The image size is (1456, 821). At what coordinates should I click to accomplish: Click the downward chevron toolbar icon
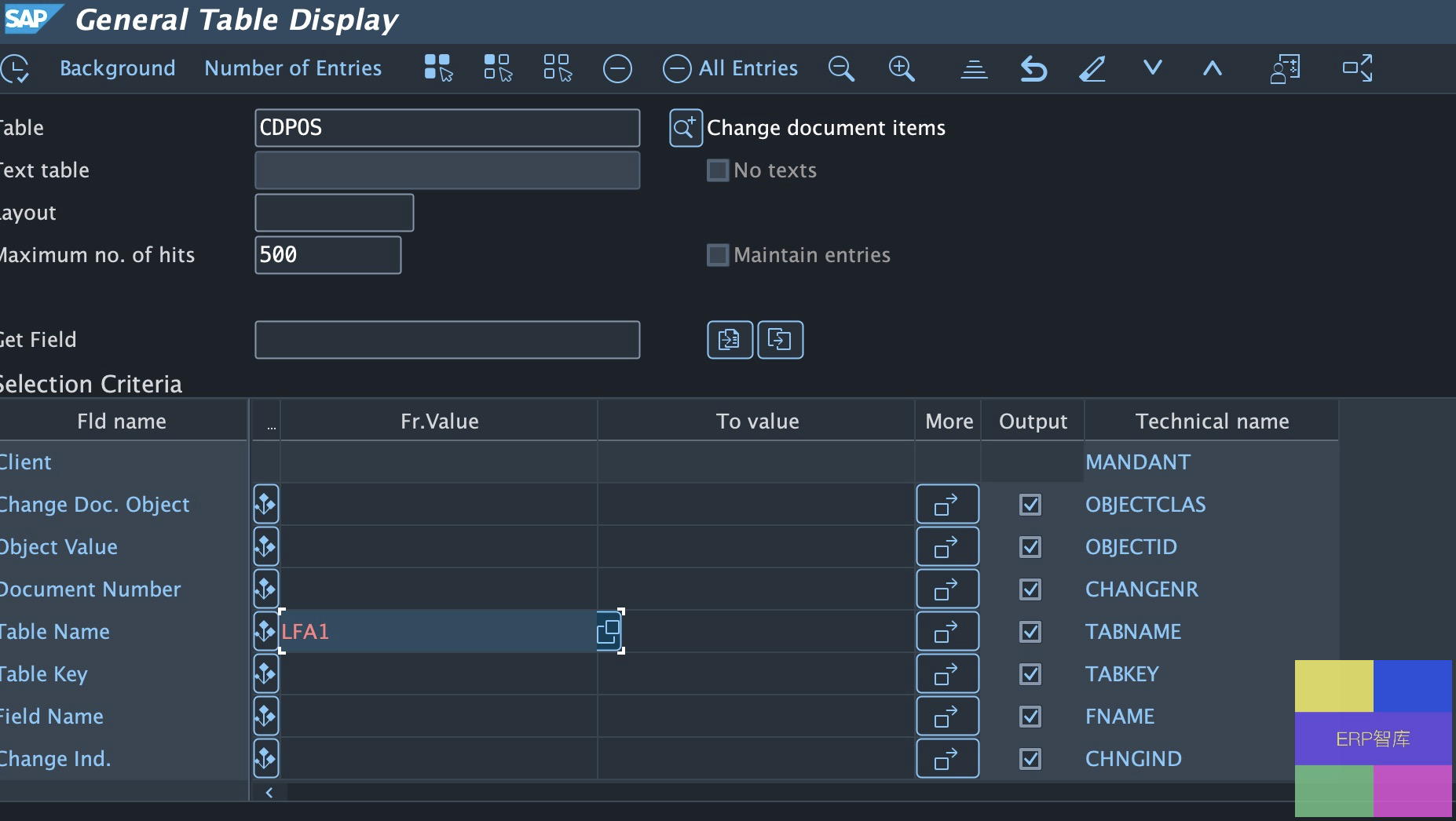pyautogui.click(x=1153, y=68)
